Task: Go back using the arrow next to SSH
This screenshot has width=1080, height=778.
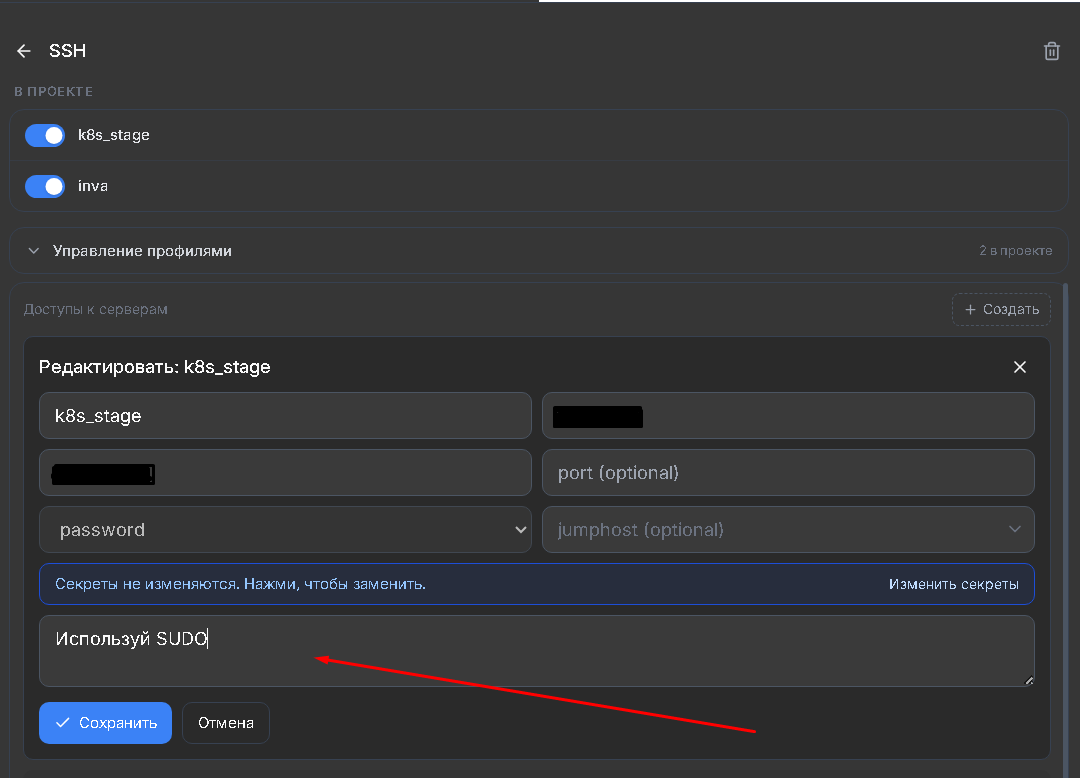Action: (x=24, y=51)
